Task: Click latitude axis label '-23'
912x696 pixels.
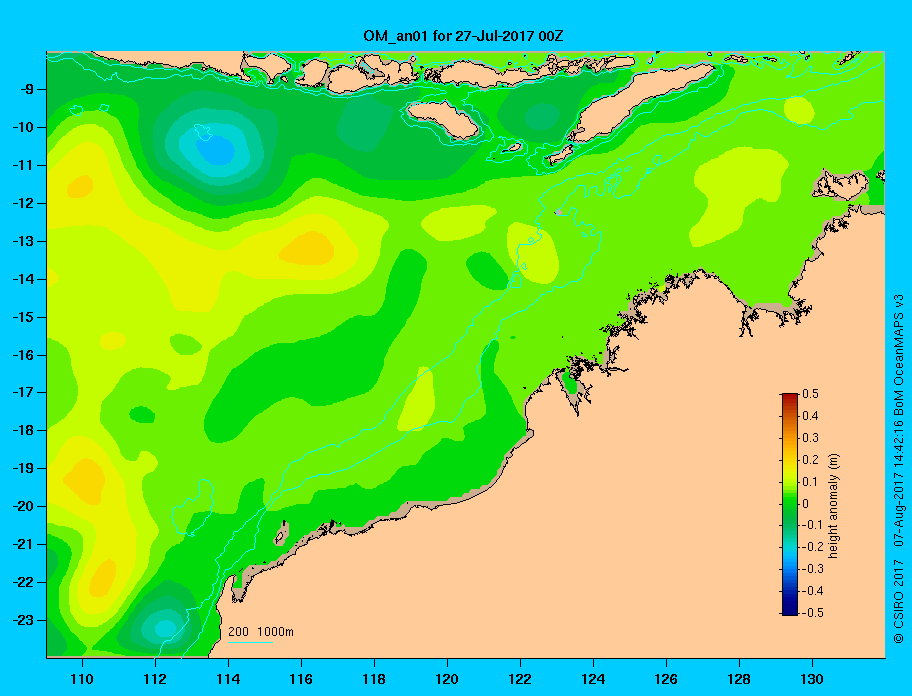Action: (23, 620)
